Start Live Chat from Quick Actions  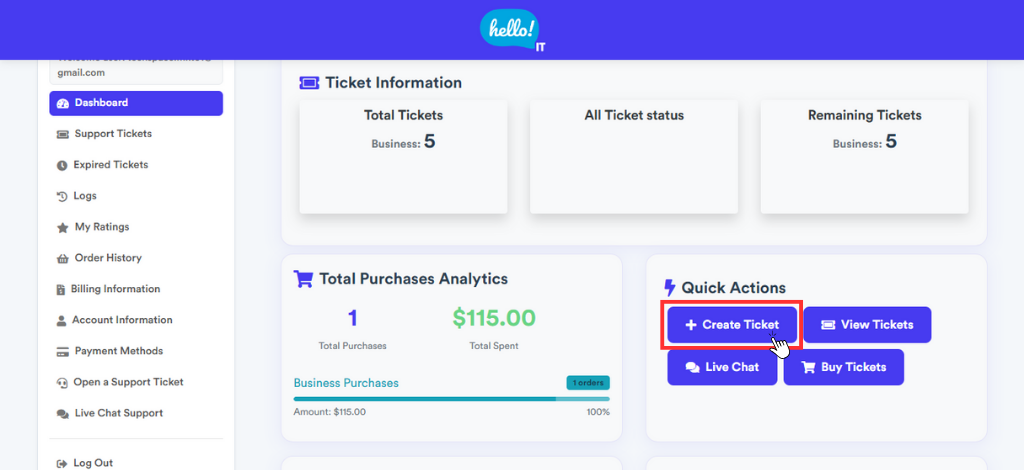[x=722, y=367]
